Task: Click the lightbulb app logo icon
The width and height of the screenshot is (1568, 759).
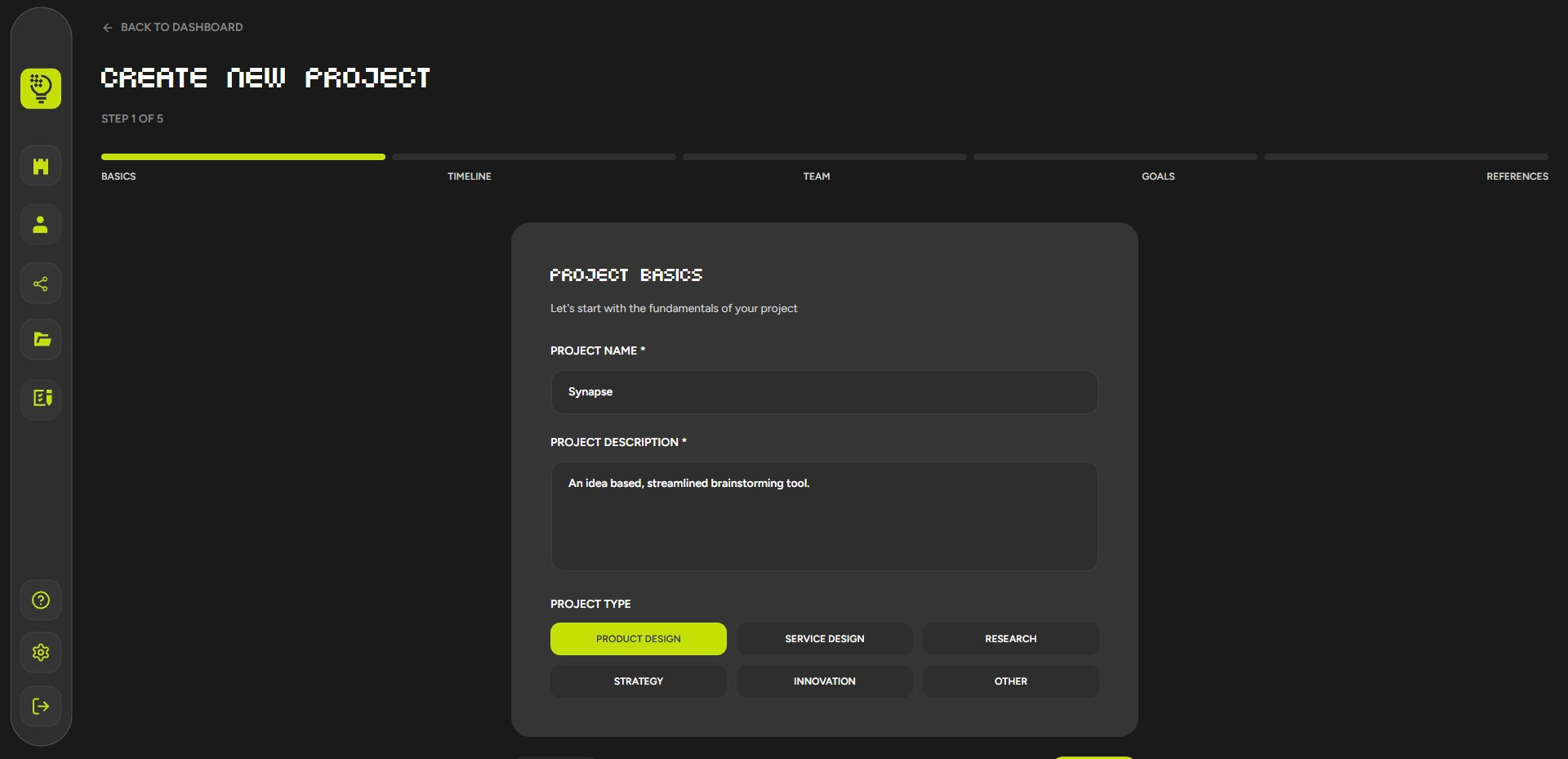Action: (x=41, y=88)
